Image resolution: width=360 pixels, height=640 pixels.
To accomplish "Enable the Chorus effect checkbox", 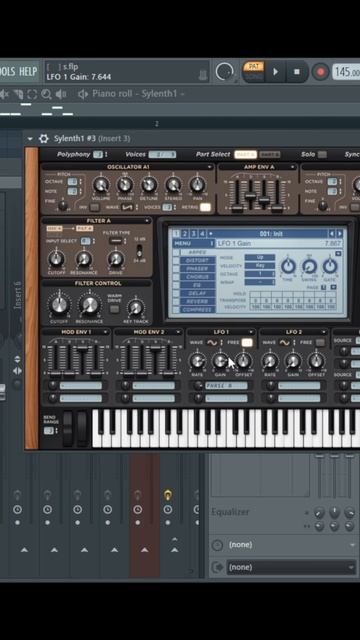I will (x=176, y=277).
